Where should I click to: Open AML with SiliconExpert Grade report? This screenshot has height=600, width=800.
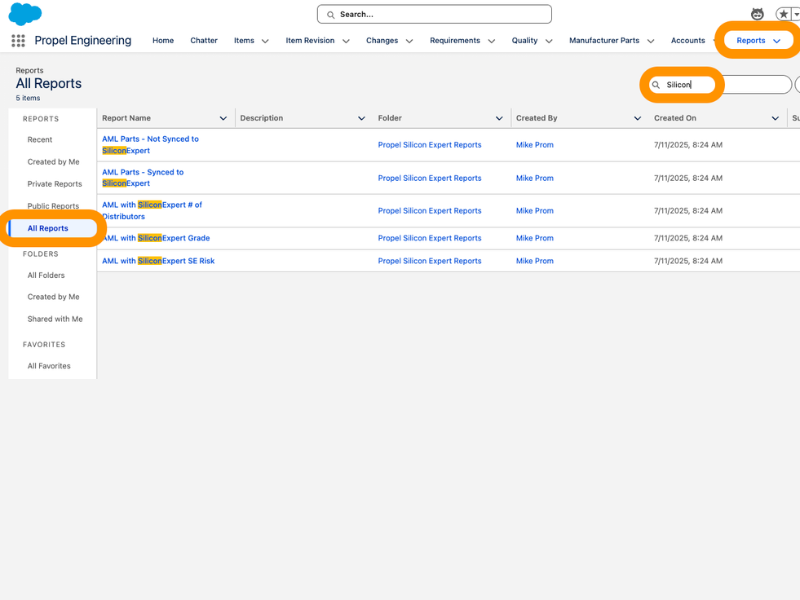click(156, 238)
